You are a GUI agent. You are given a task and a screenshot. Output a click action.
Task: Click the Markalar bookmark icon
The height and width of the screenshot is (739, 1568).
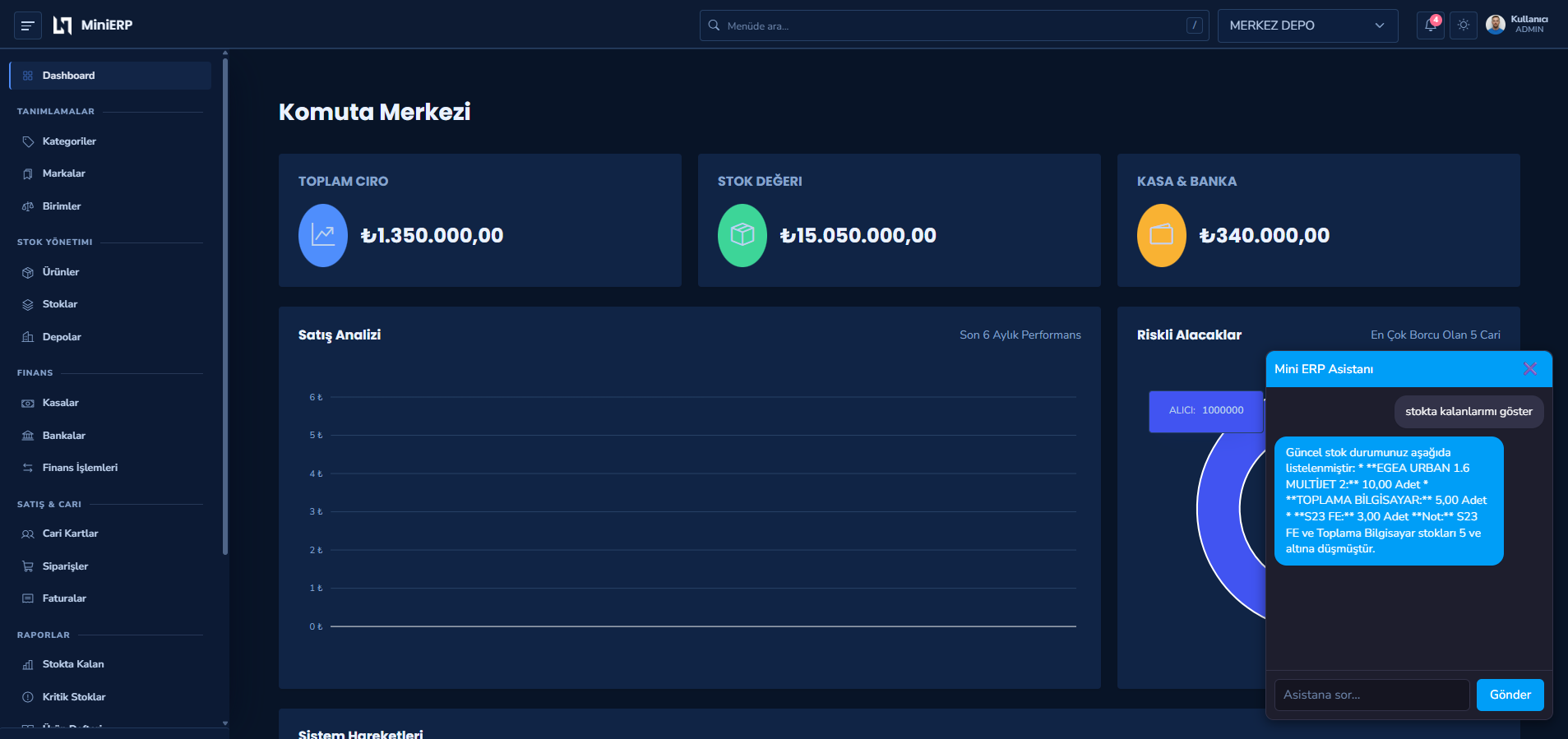[x=28, y=173]
